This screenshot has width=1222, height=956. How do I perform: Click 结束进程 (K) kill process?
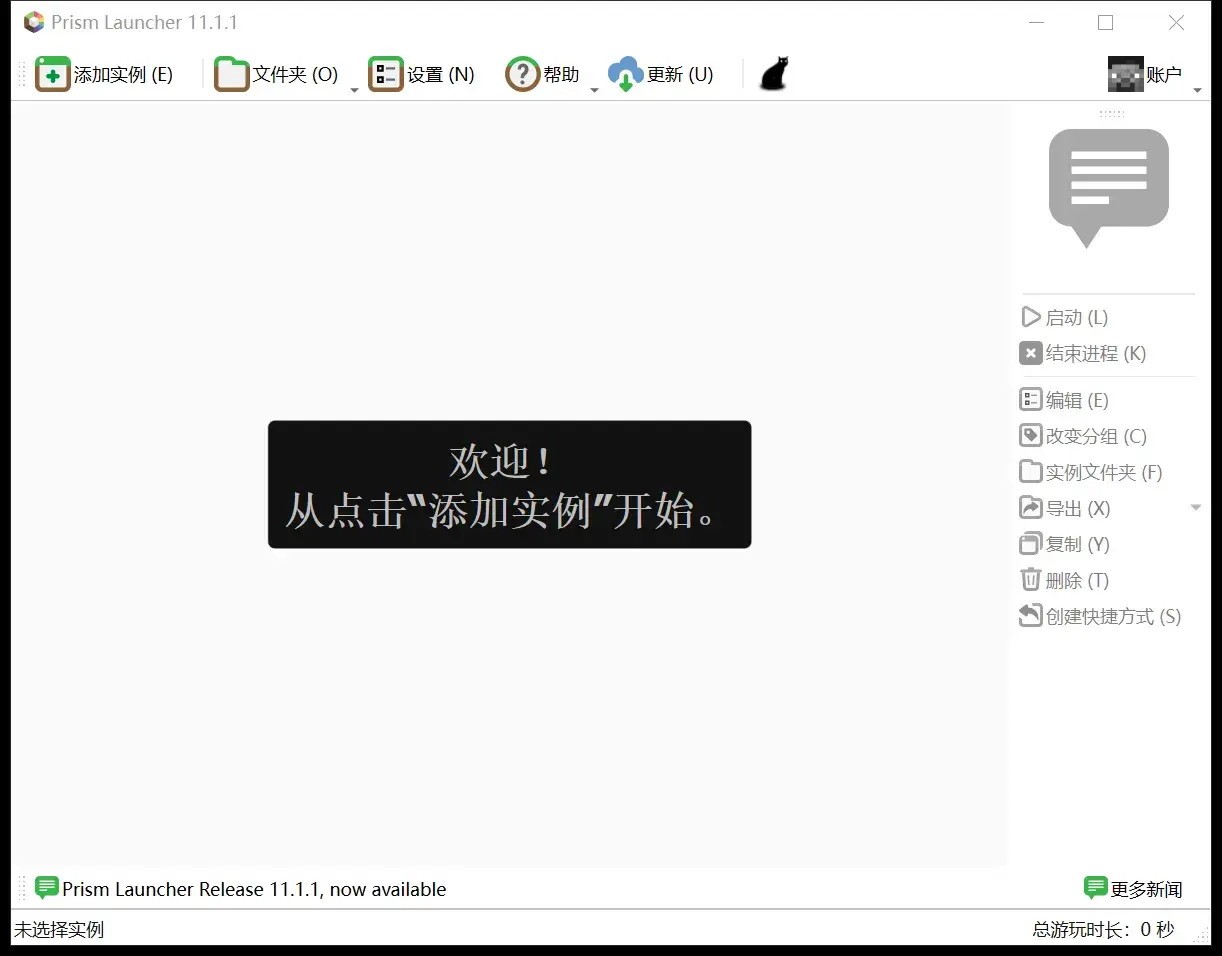coord(1083,354)
